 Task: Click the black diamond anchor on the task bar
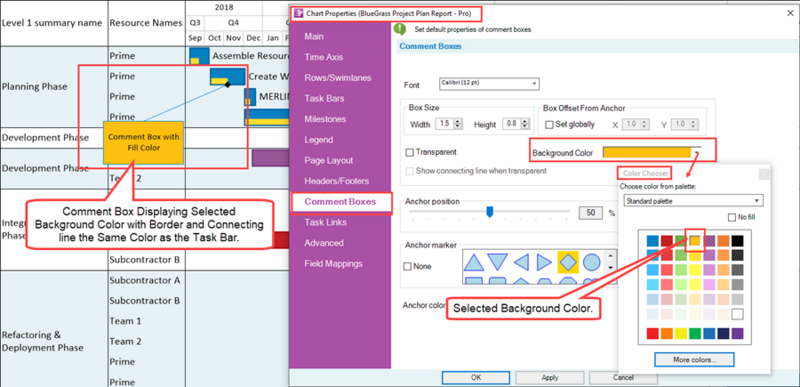[228, 84]
